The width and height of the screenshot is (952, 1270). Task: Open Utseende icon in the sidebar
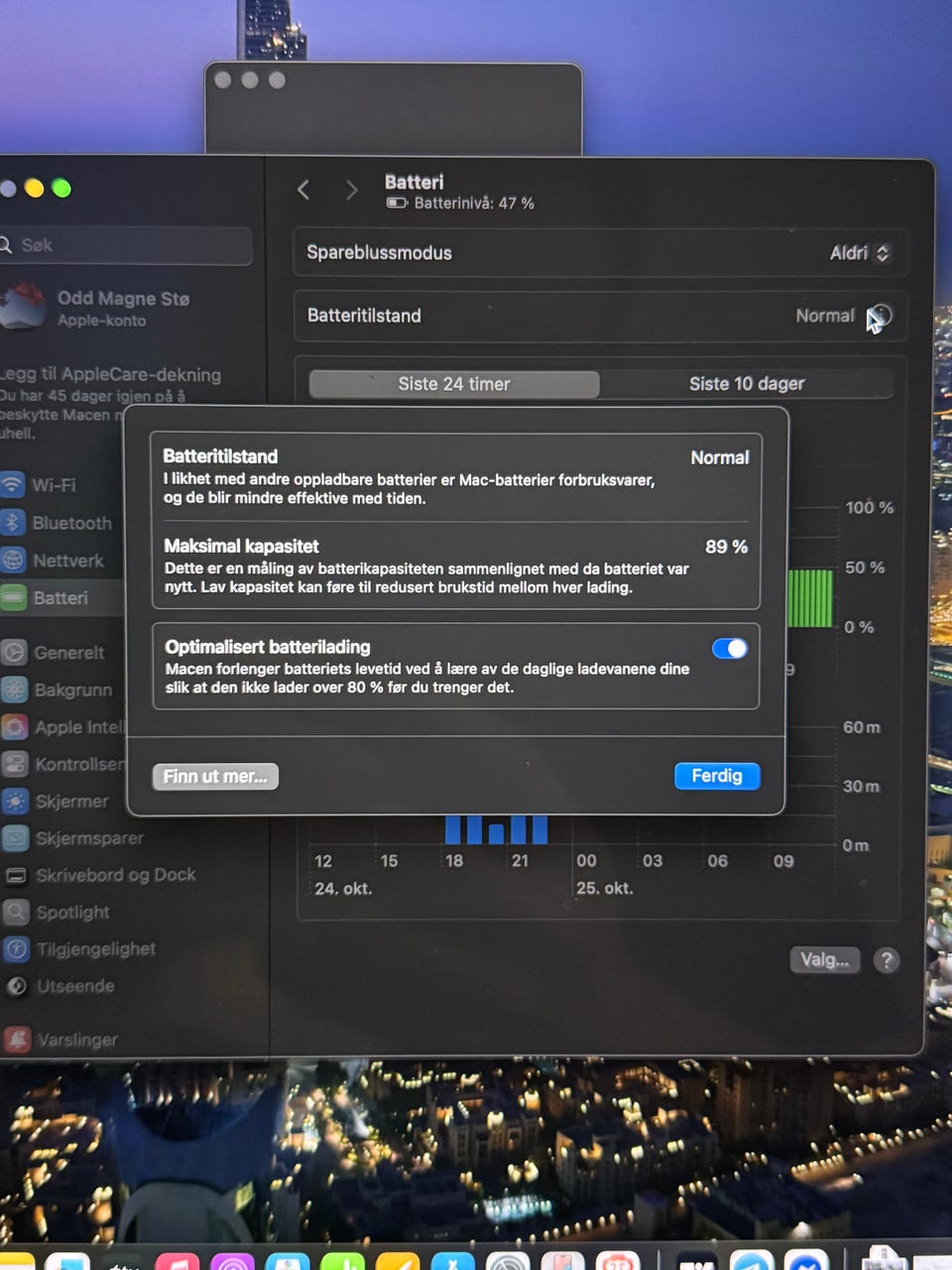[17, 986]
